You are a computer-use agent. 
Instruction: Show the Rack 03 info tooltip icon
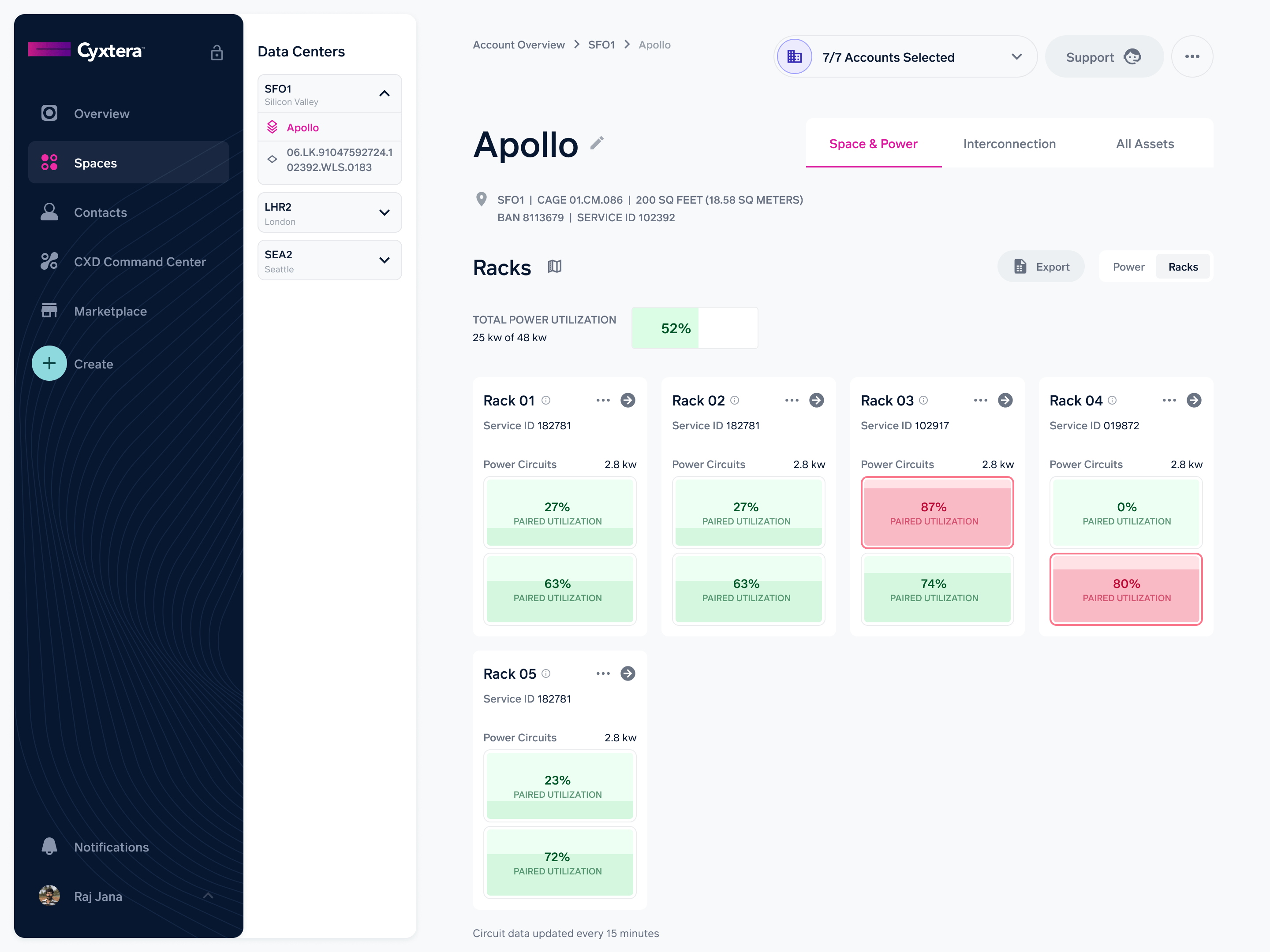[923, 401]
